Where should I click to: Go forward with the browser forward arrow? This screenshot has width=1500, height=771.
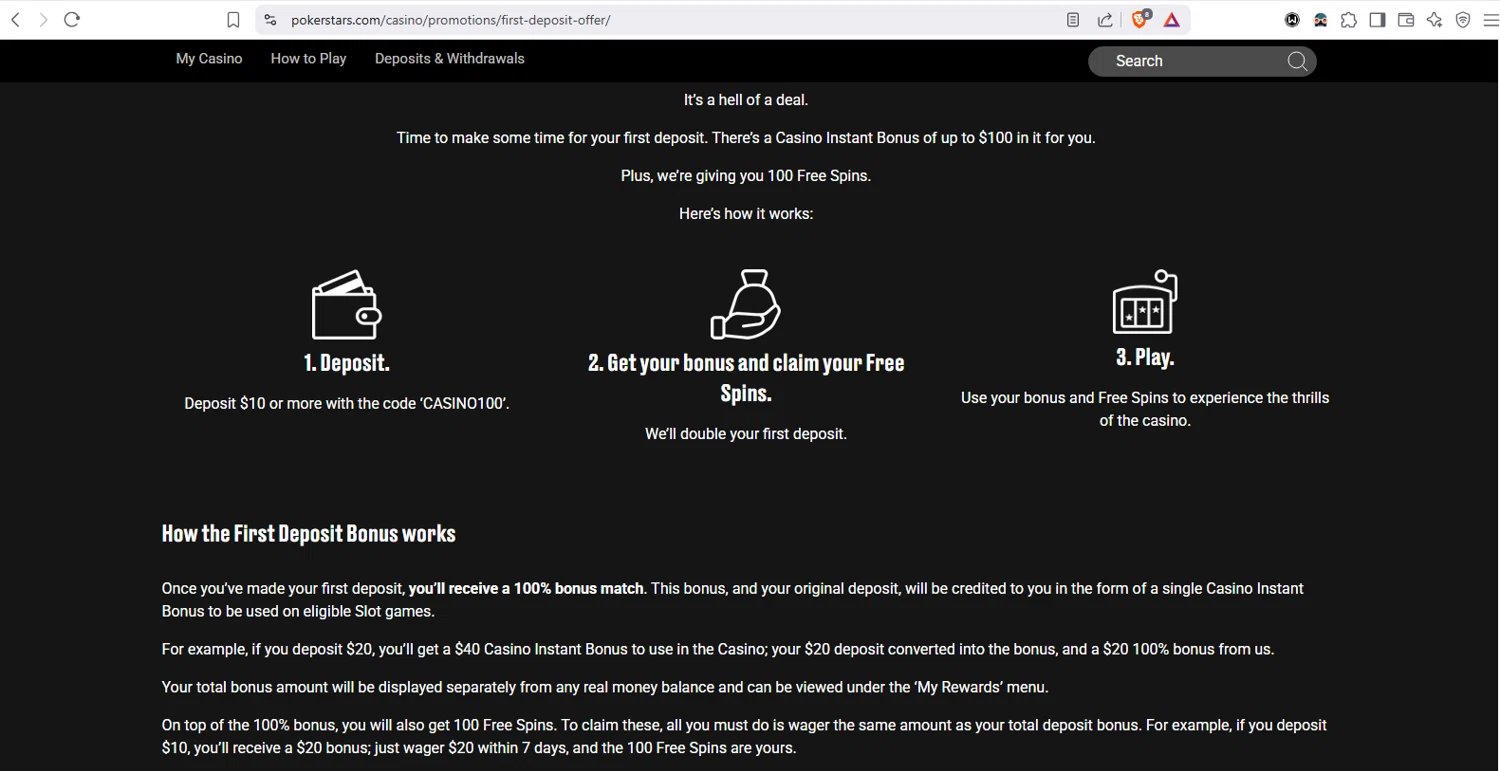[x=43, y=20]
